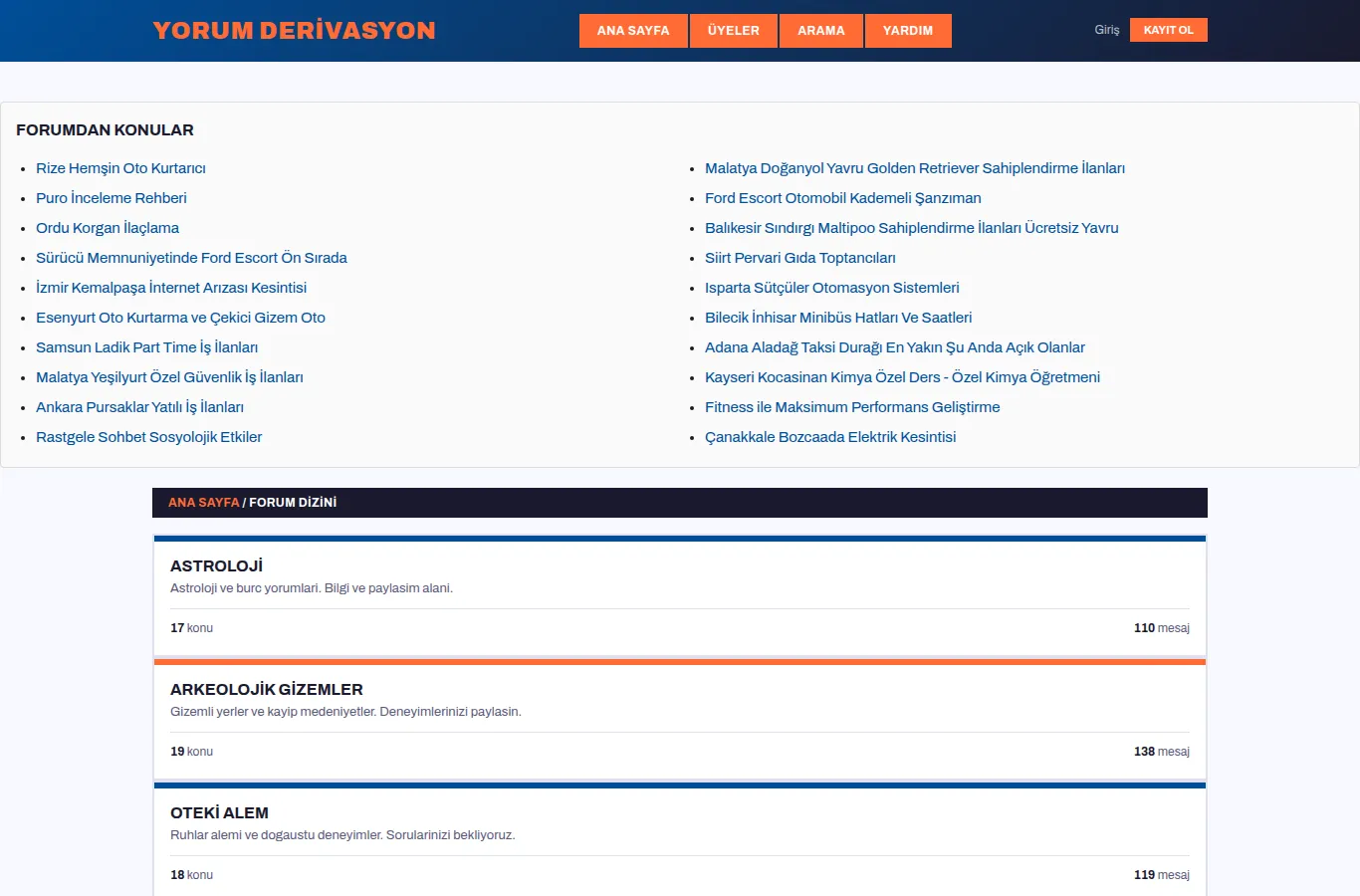Open Samsun Ladik Part Time İş İlanları
Screen dimensions: 1360x896
pos(147,347)
